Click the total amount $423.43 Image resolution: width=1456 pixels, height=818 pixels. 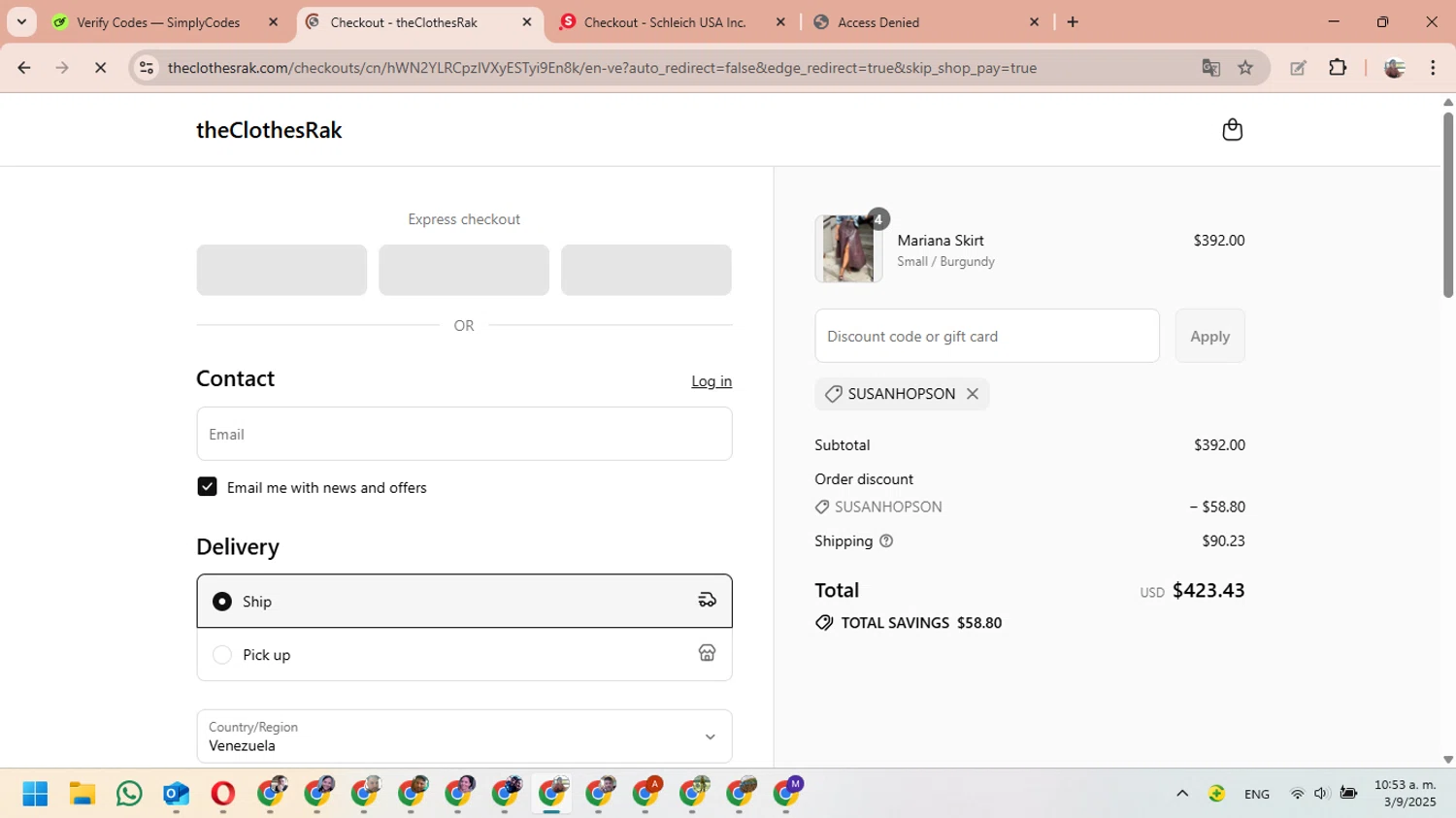click(1208, 590)
